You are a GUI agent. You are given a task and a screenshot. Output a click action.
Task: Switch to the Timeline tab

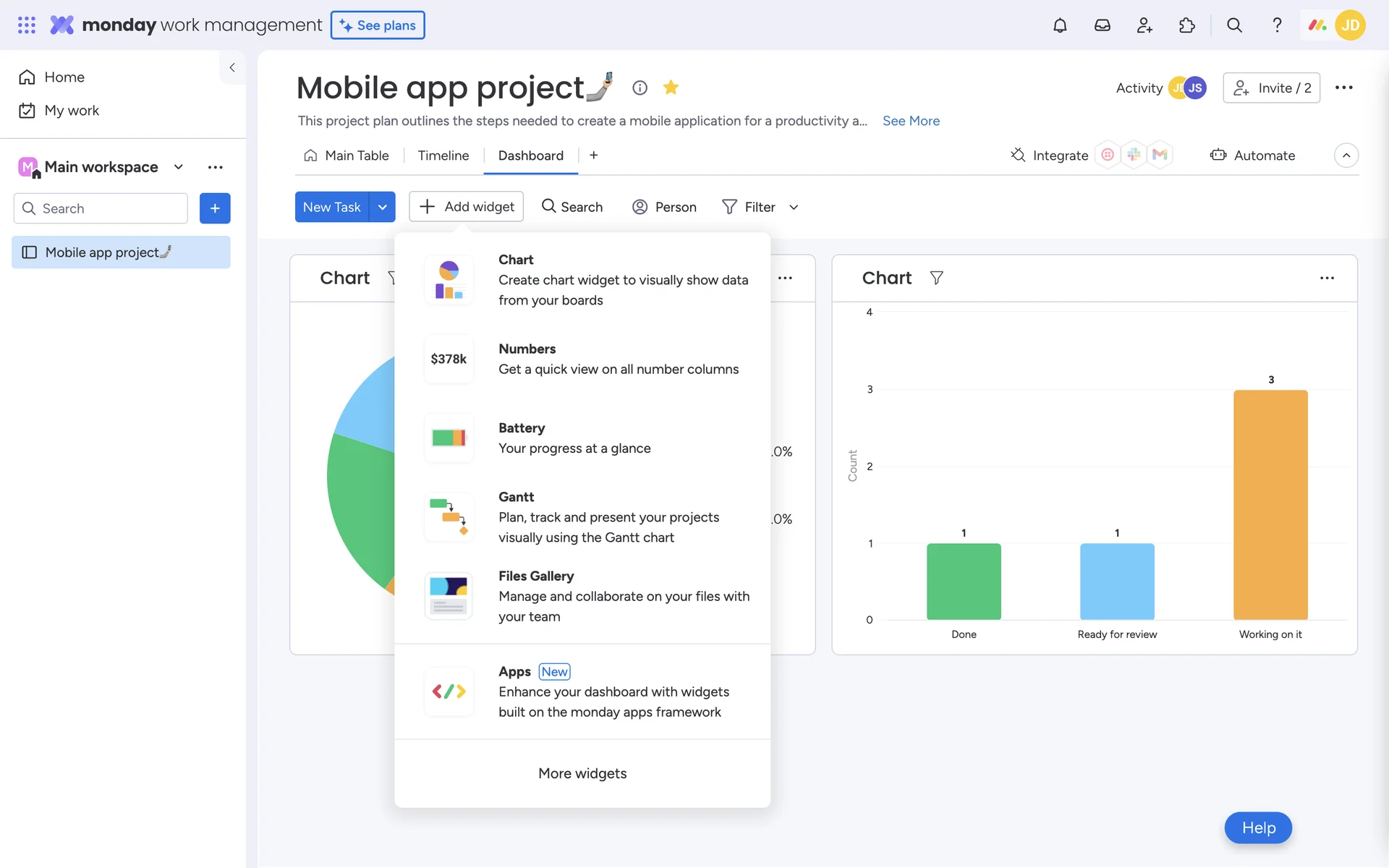(443, 156)
